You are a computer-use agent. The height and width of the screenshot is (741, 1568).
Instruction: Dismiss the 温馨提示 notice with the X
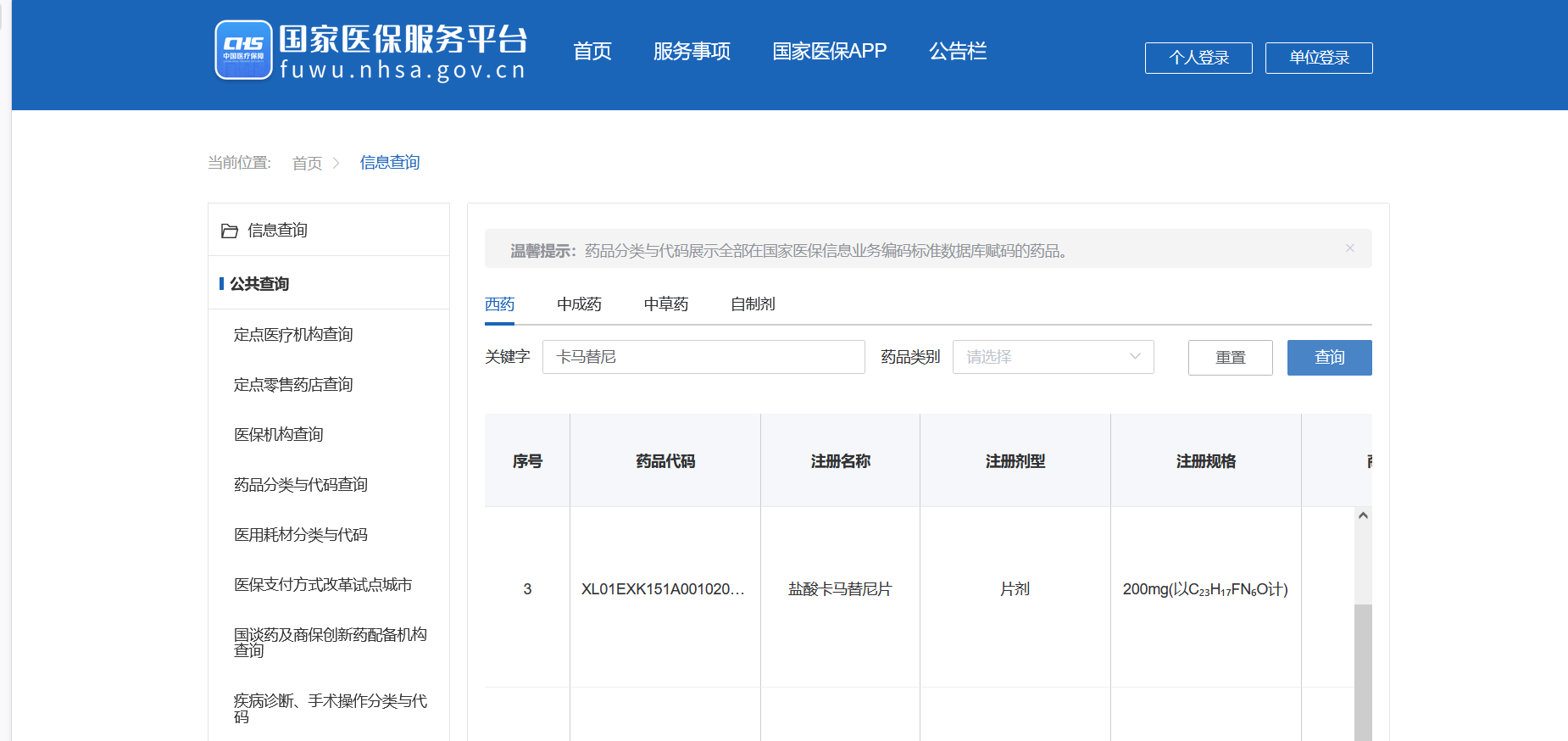pyautogui.click(x=1349, y=248)
